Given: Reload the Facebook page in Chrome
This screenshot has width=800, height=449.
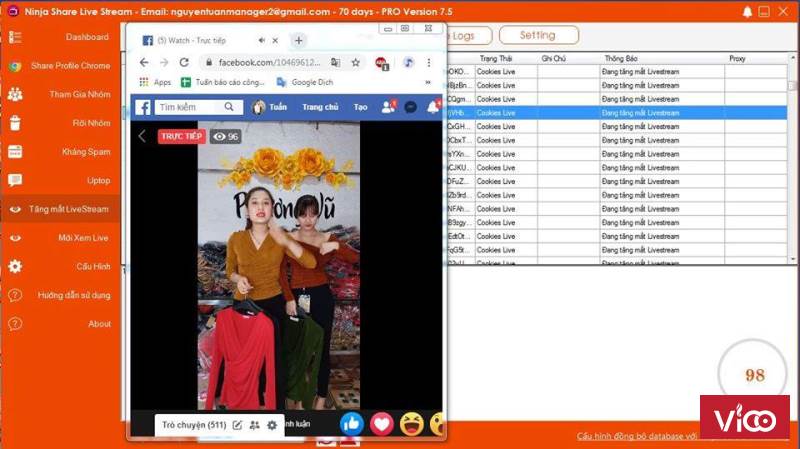Looking at the screenshot, I should pos(184,62).
